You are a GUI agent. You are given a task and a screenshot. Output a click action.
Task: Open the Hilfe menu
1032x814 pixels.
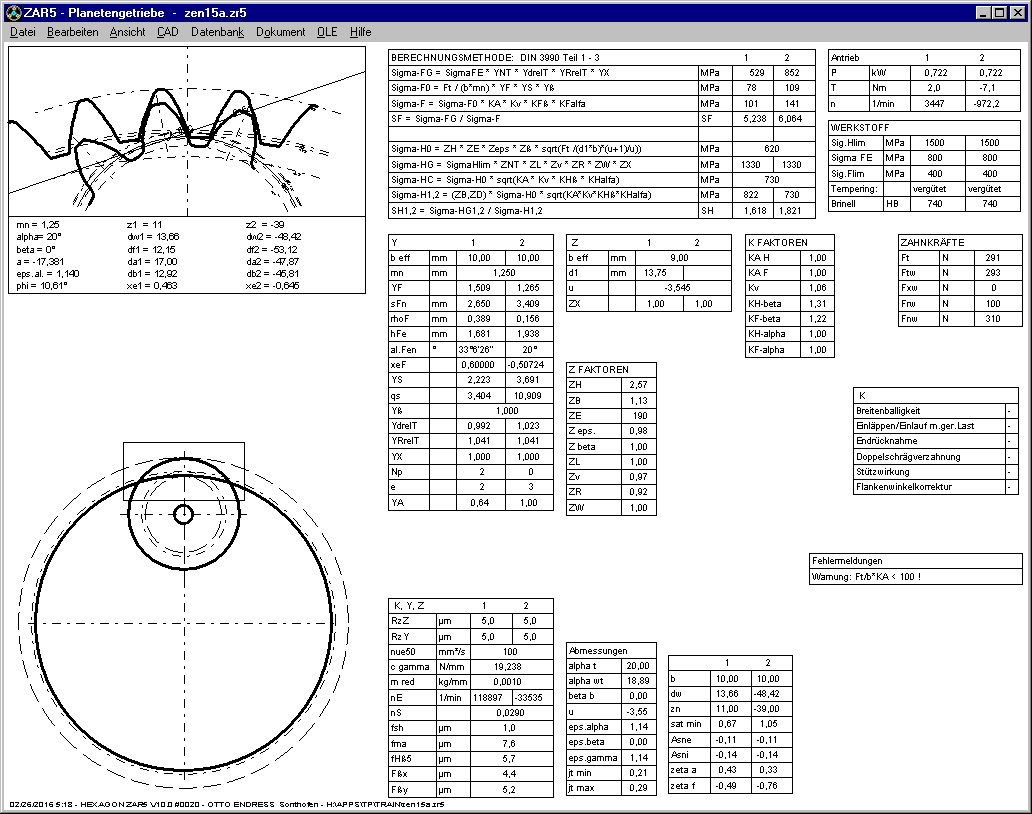(x=360, y=32)
